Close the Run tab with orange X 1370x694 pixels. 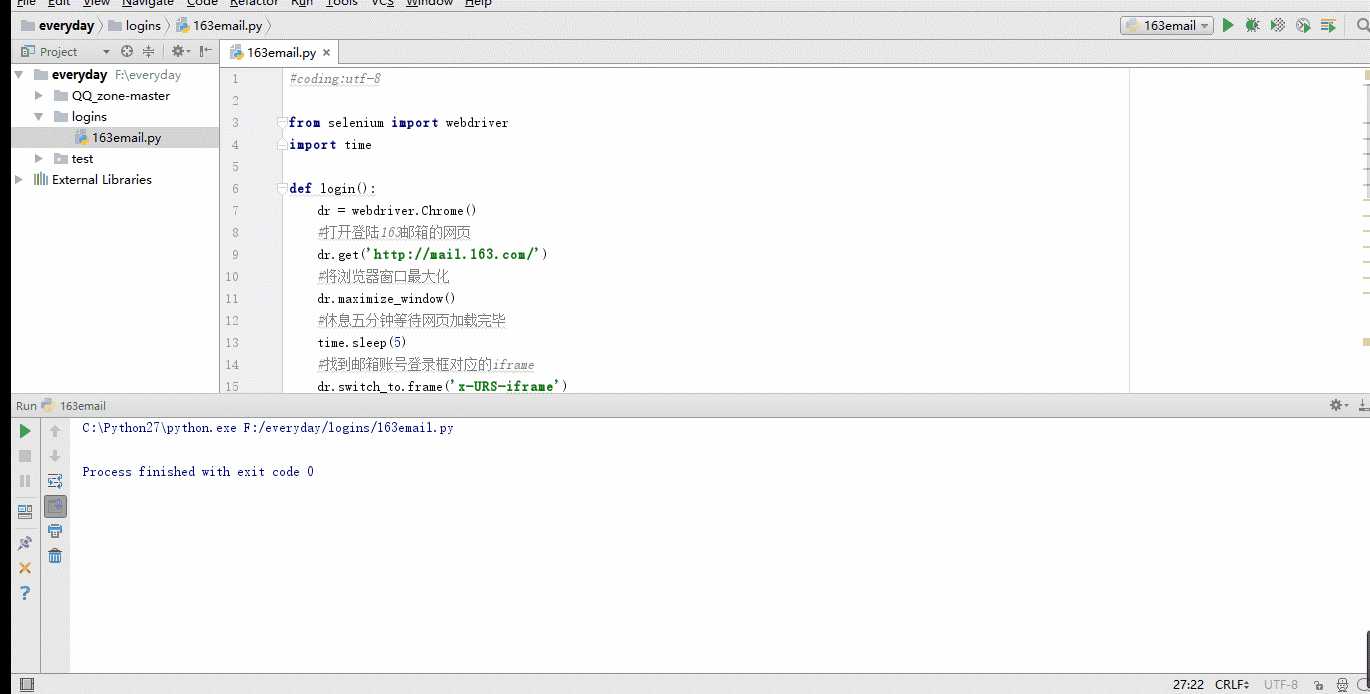[x=25, y=568]
